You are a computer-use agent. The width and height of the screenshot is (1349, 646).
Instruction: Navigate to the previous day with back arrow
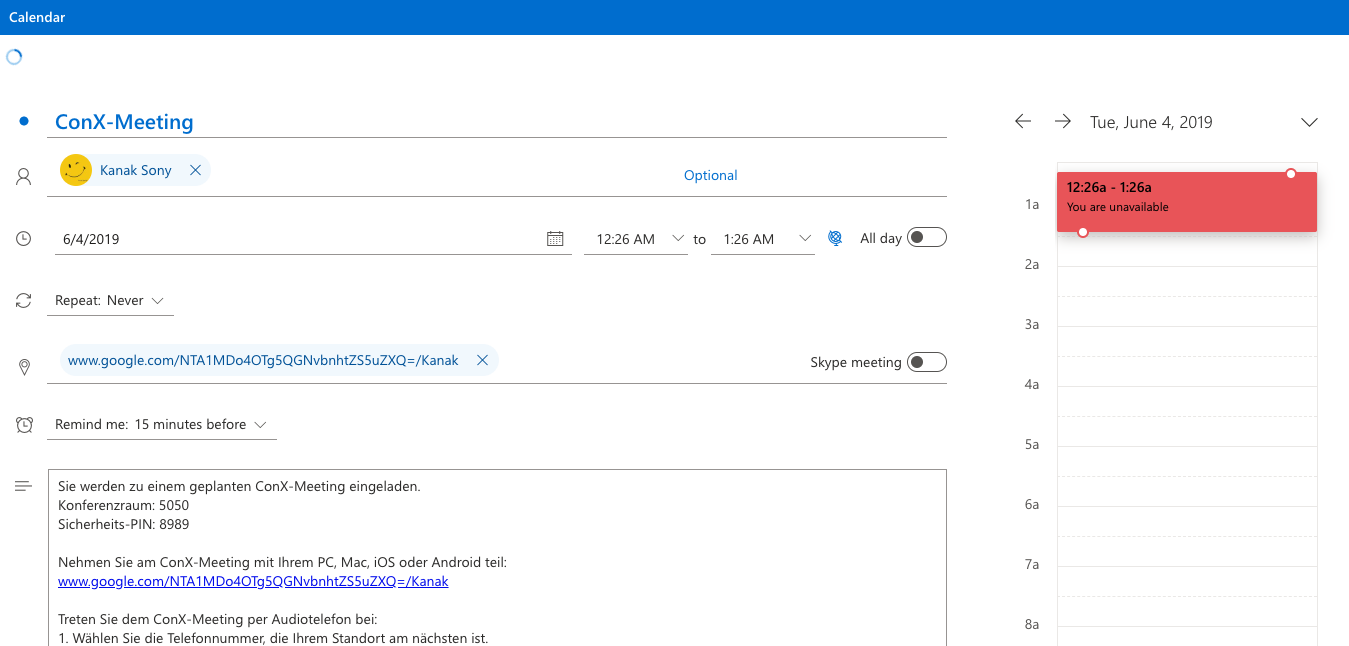(x=1022, y=120)
